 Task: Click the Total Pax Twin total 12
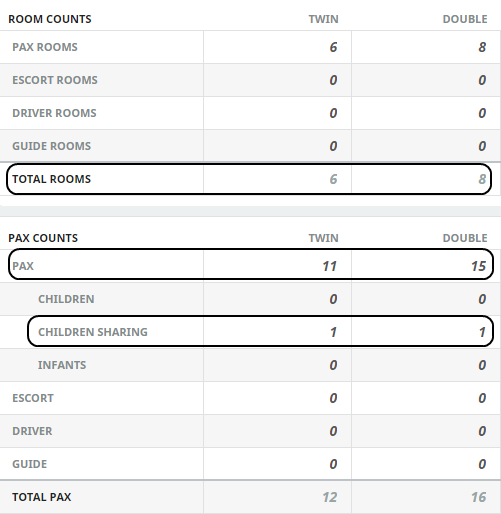click(330, 497)
